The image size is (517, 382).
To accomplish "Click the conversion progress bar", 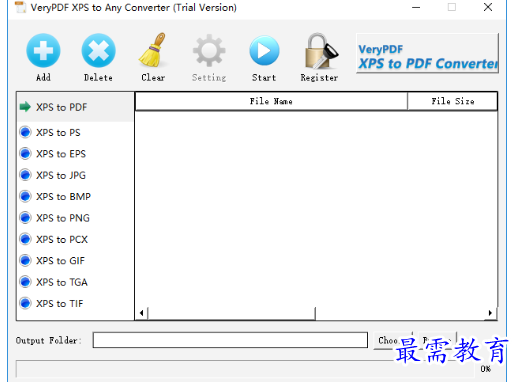I will [245, 369].
